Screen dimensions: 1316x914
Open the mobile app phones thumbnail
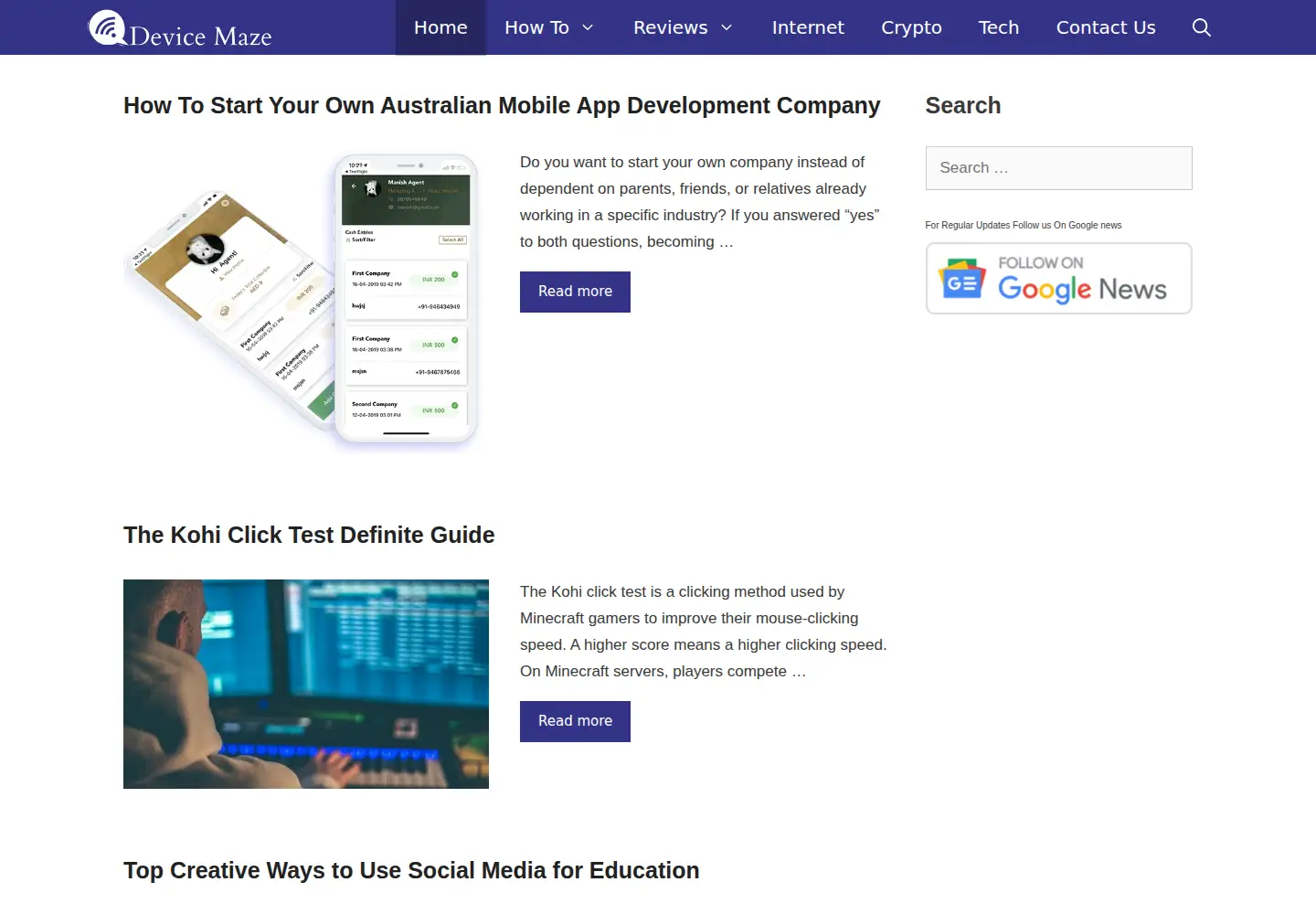tap(306, 302)
